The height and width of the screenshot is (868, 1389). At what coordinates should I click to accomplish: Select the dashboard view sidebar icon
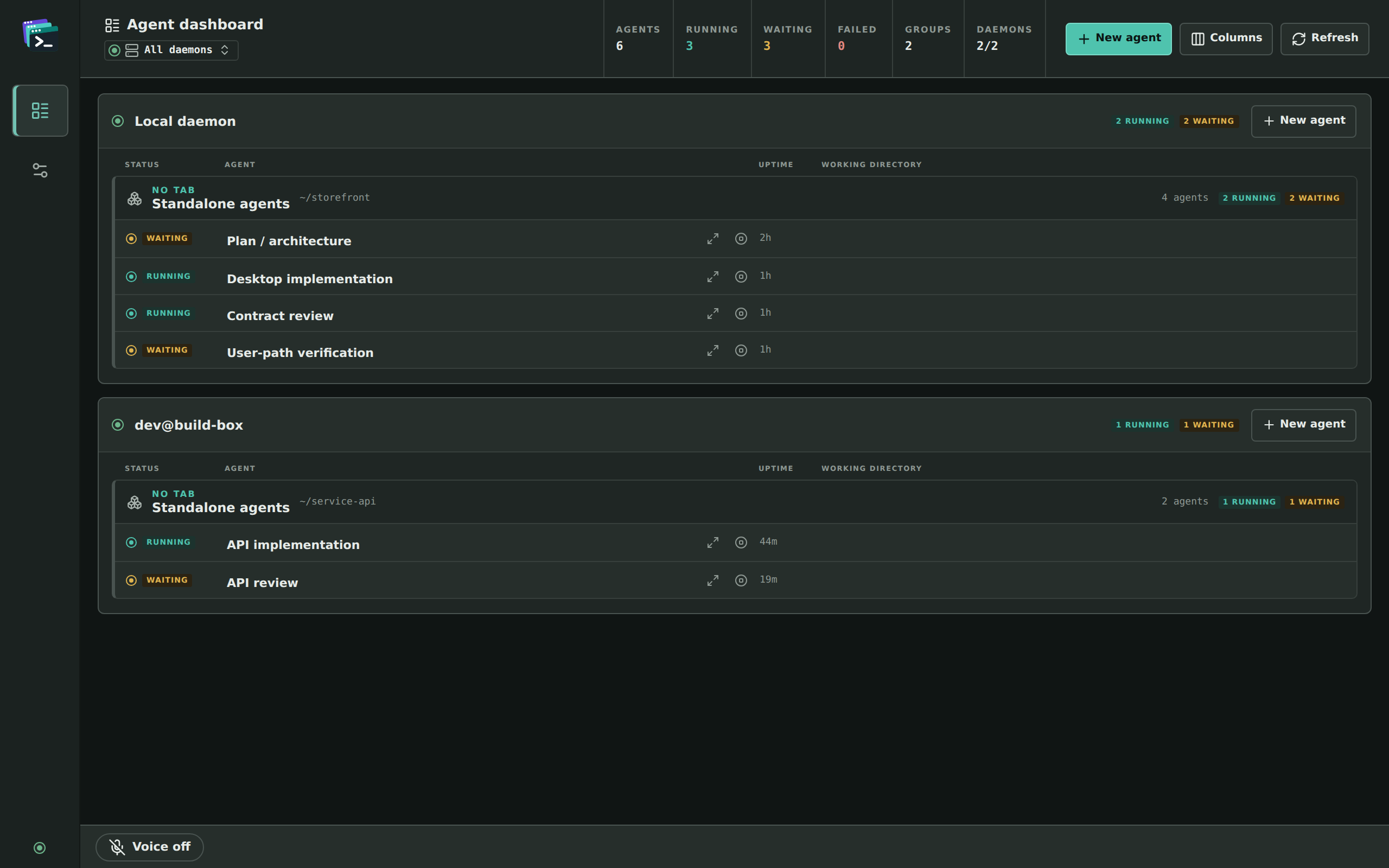coord(40,111)
